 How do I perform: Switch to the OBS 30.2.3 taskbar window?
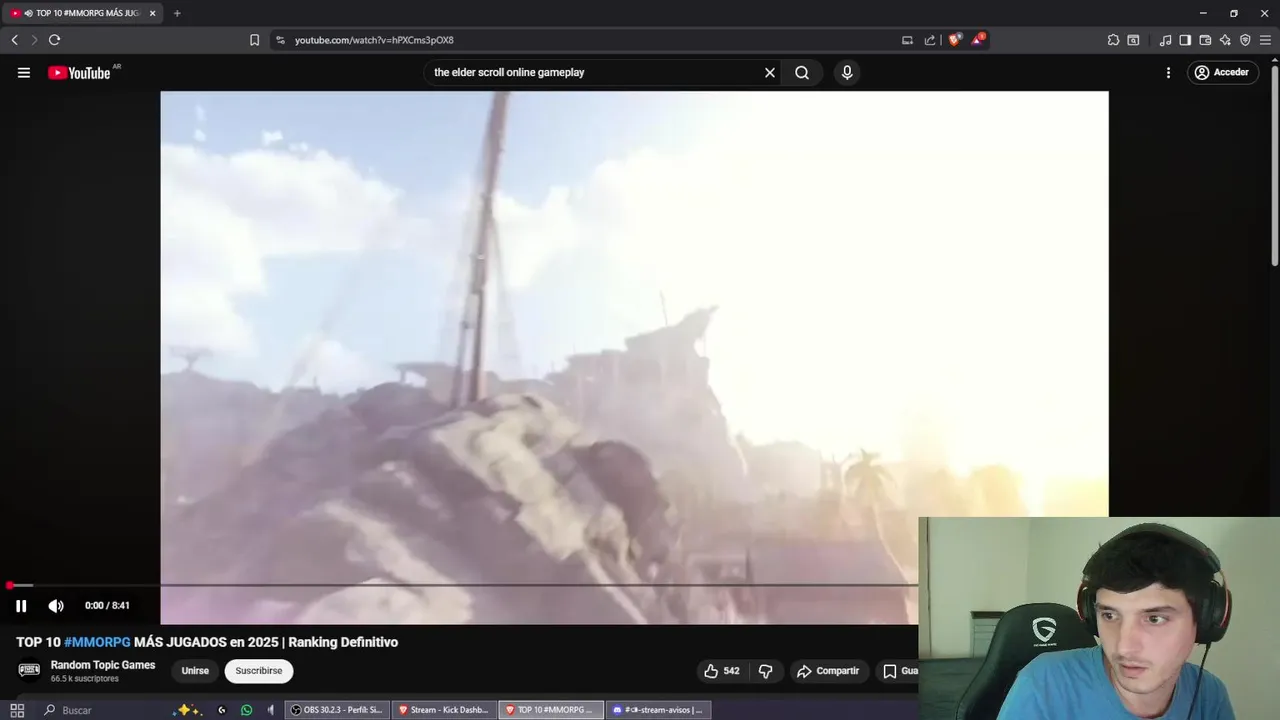coord(337,710)
